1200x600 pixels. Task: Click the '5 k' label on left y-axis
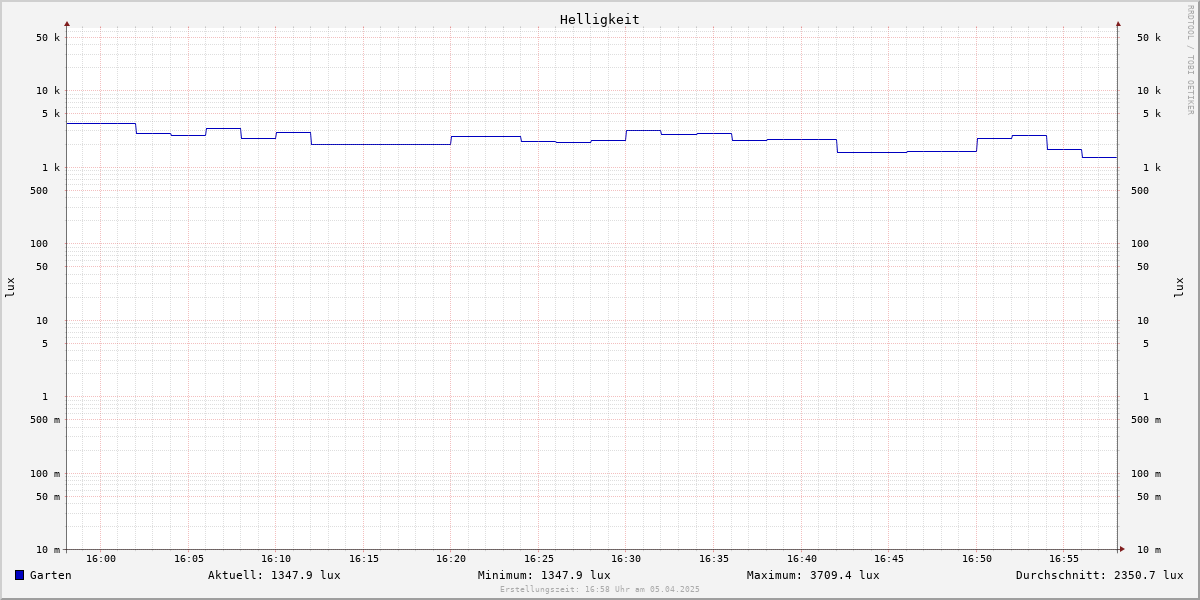pos(51,114)
